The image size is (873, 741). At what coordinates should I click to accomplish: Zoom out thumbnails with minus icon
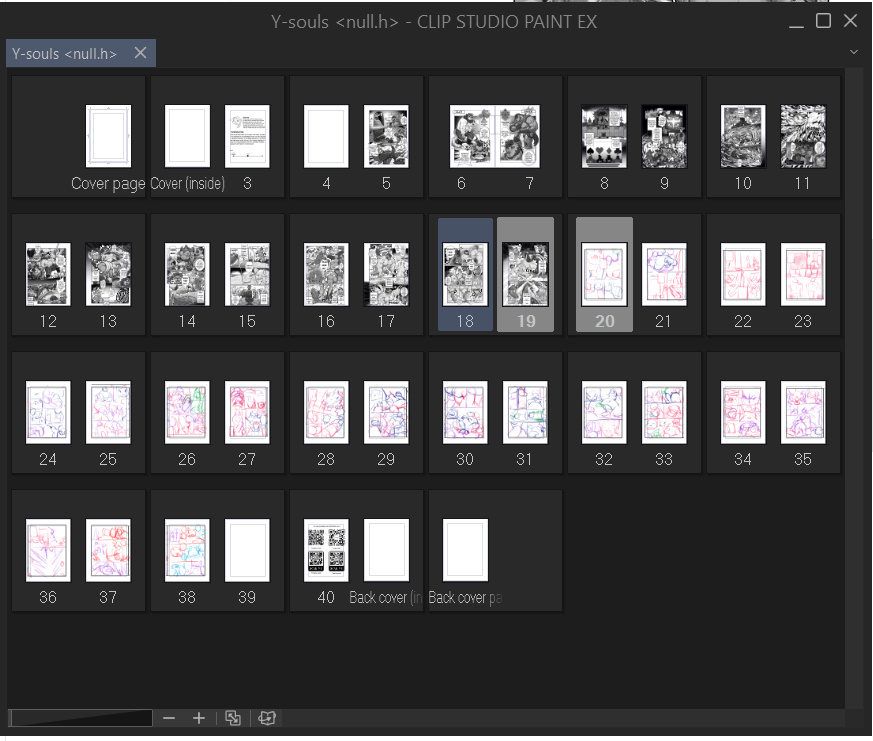pos(169,718)
